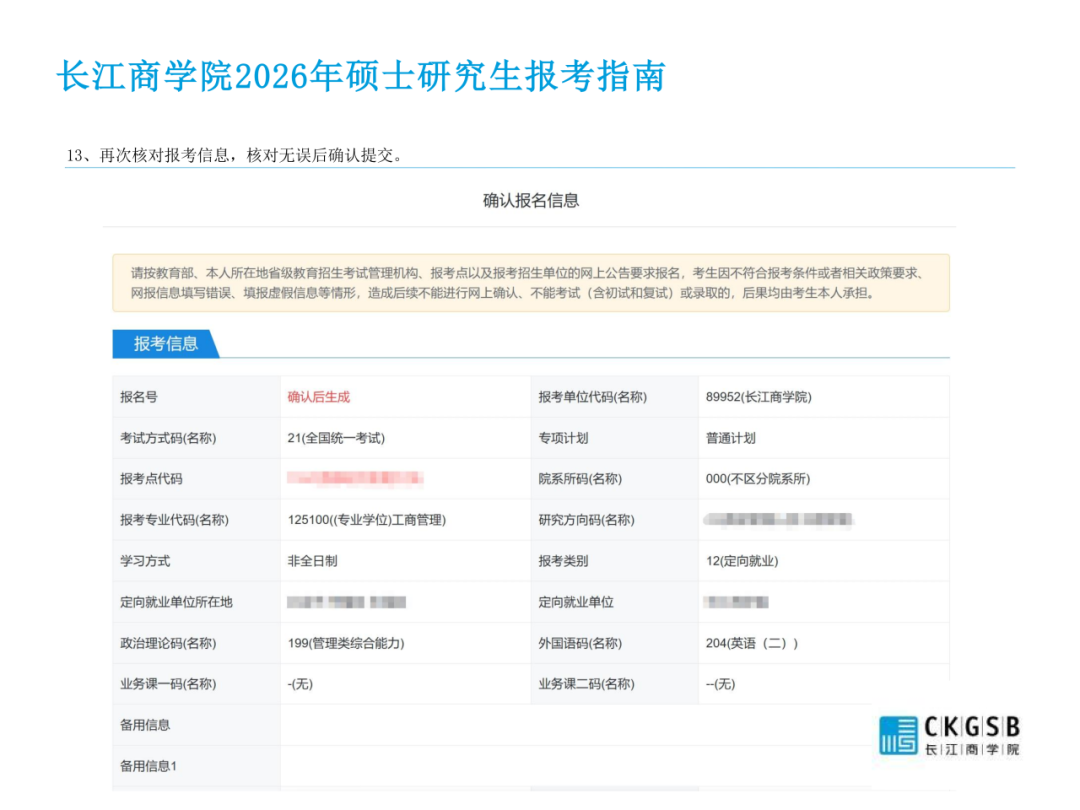Image resolution: width=1080 pixels, height=810 pixels.
Task: Click the 21(全国统一考试) exam method value
Action: [336, 438]
